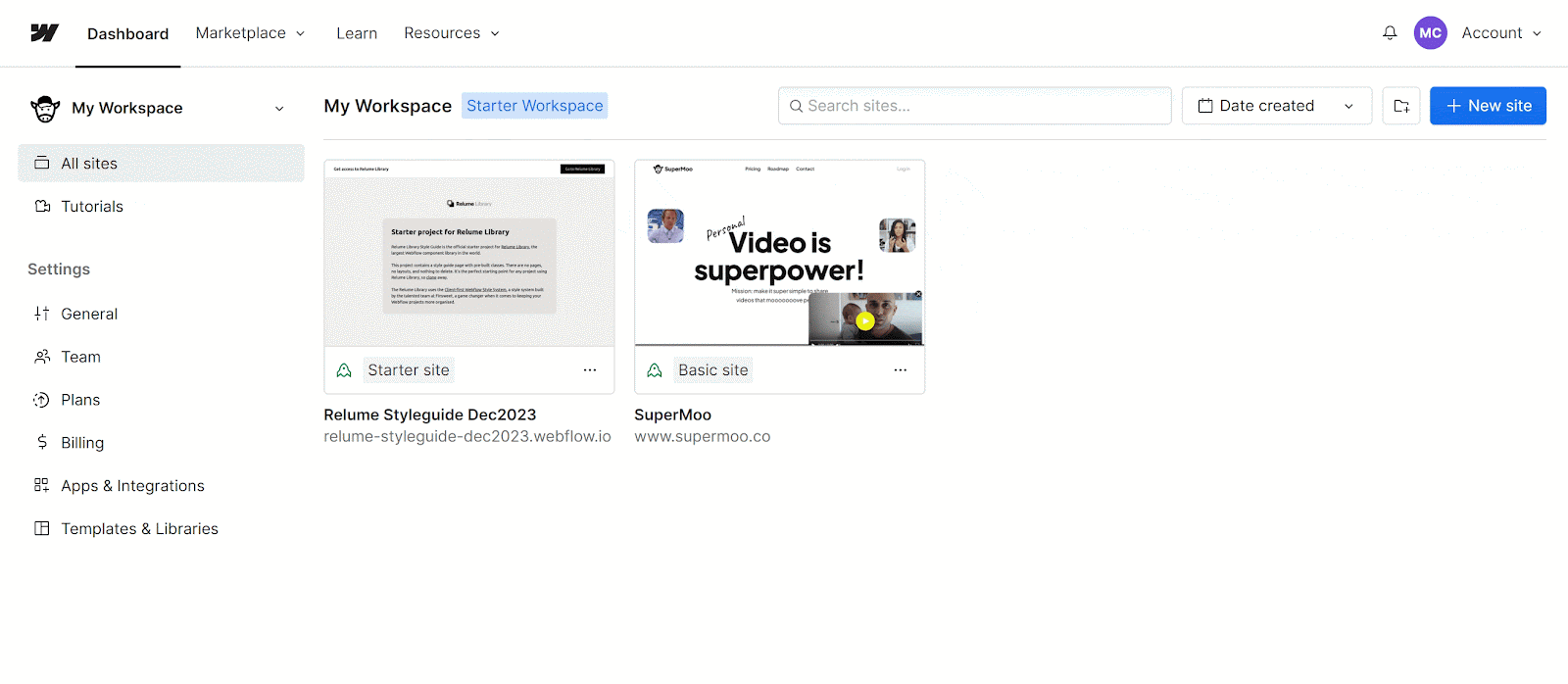Click the Billing dollar icon

click(x=42, y=442)
